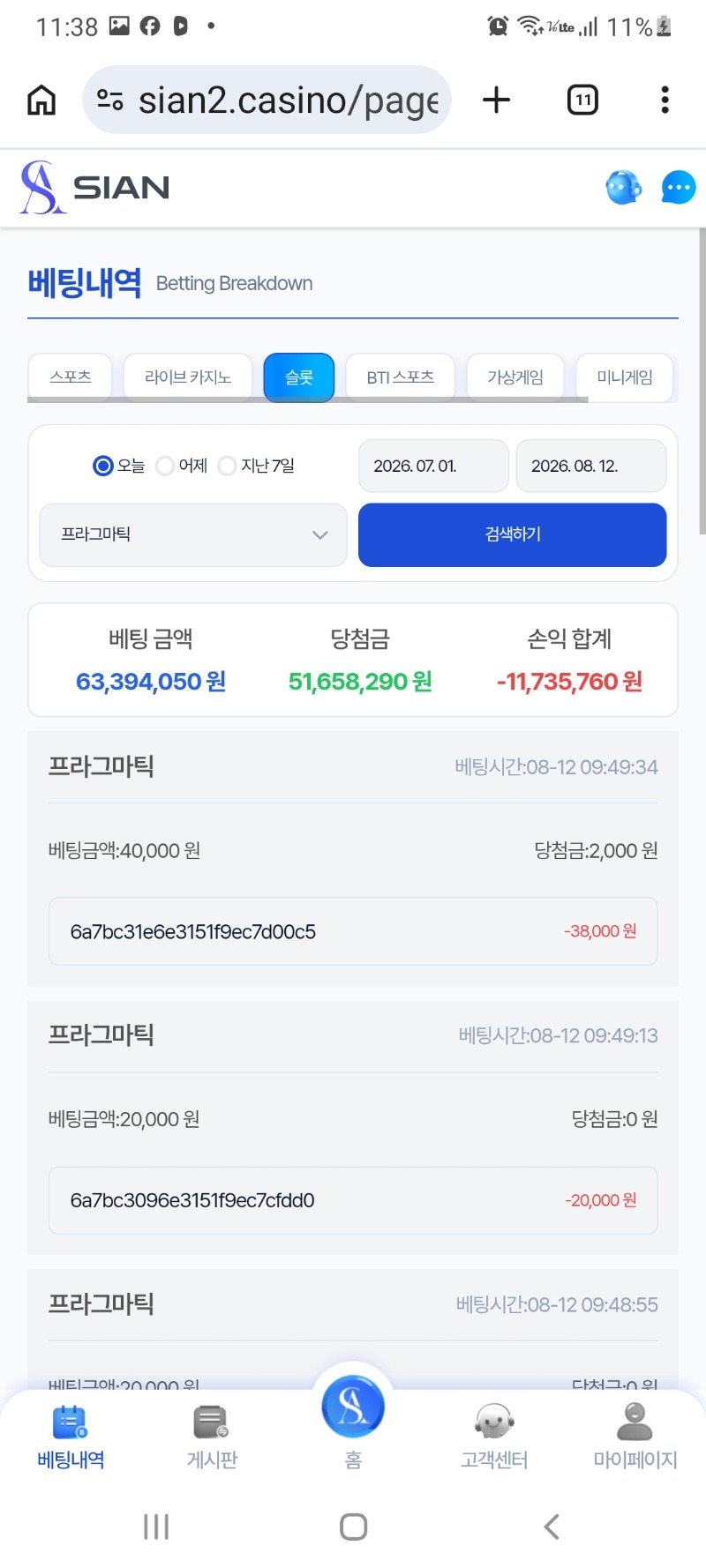Switch to the BTI 스포츠 tab
The height and width of the screenshot is (1568, 706).
point(401,377)
